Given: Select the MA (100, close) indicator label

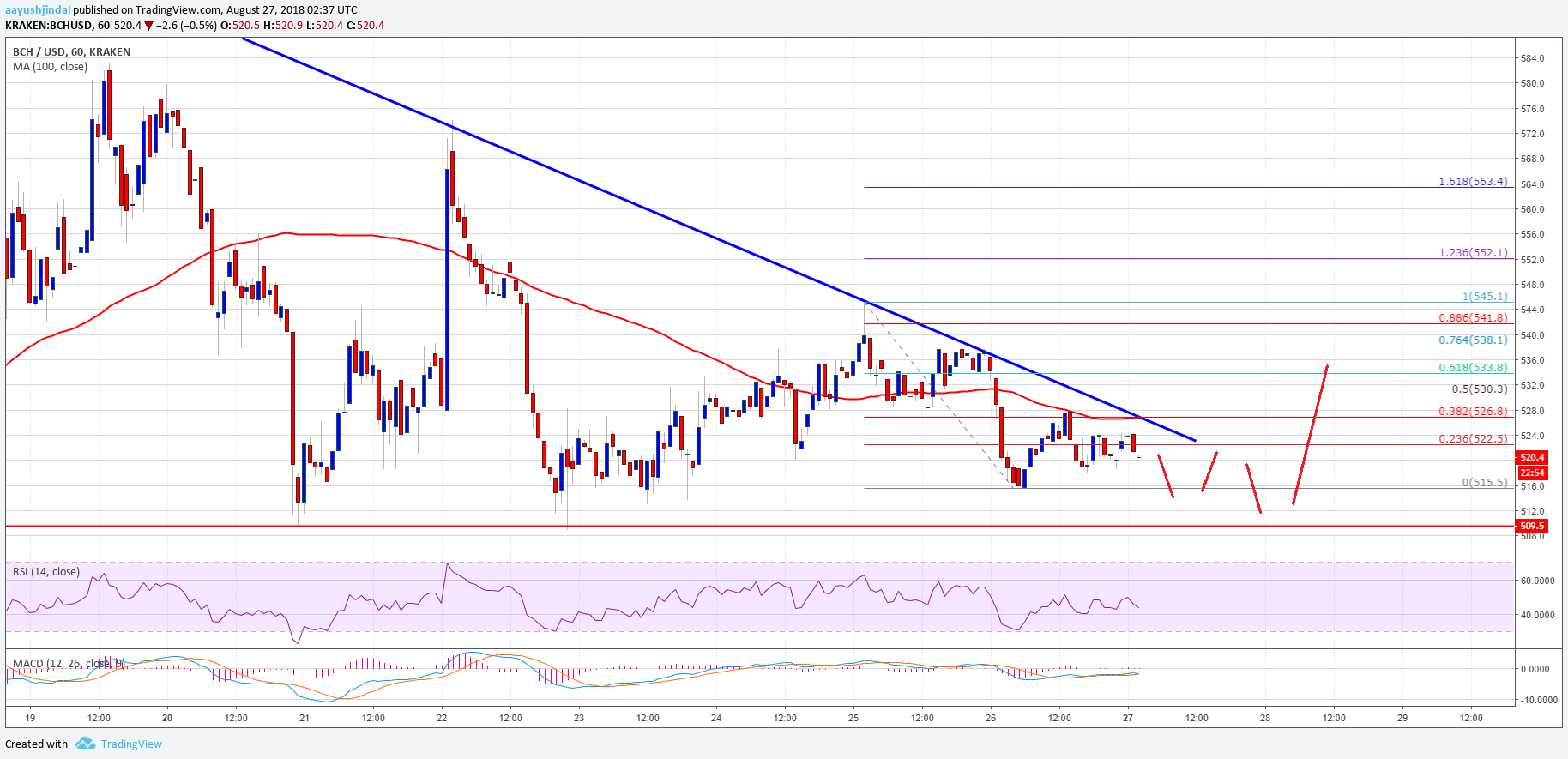Looking at the screenshot, I should coord(50,67).
